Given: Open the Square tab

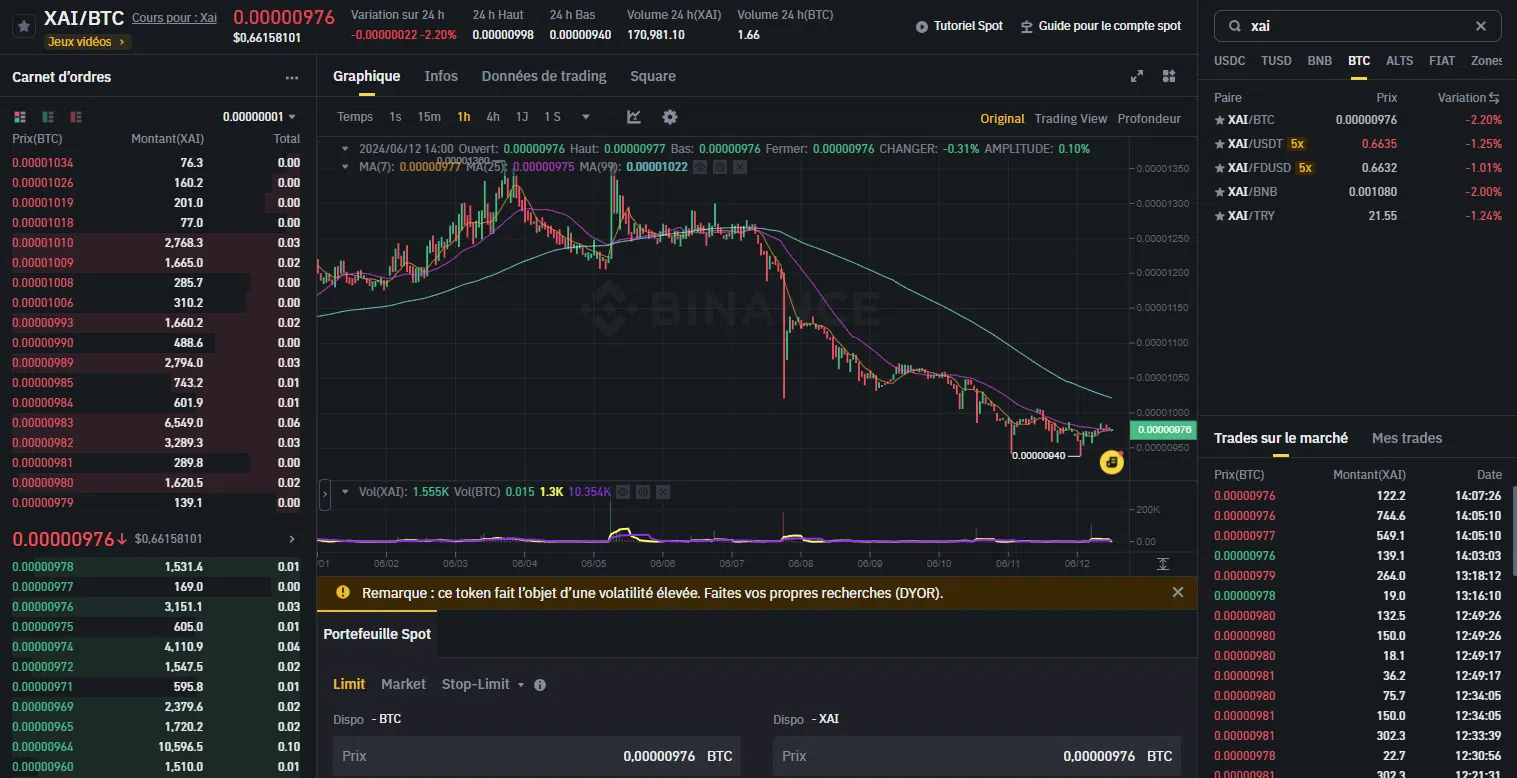Looking at the screenshot, I should pos(653,76).
